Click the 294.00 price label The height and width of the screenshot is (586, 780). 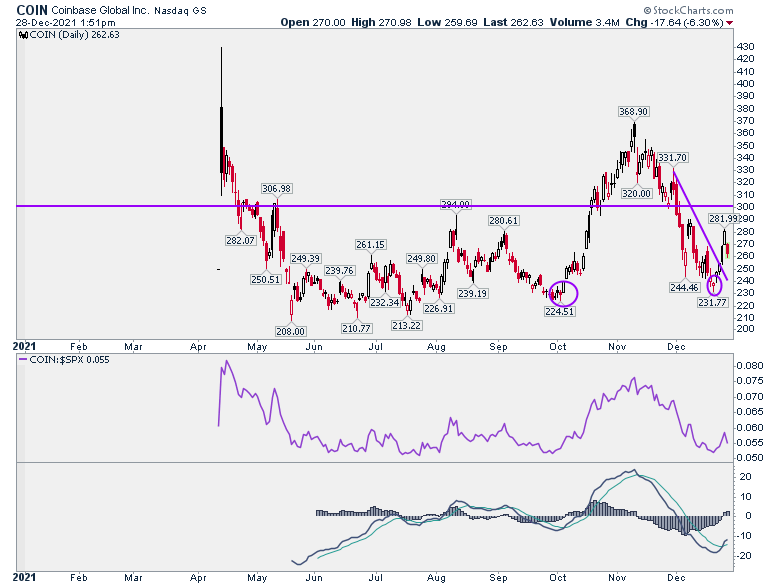pos(455,204)
